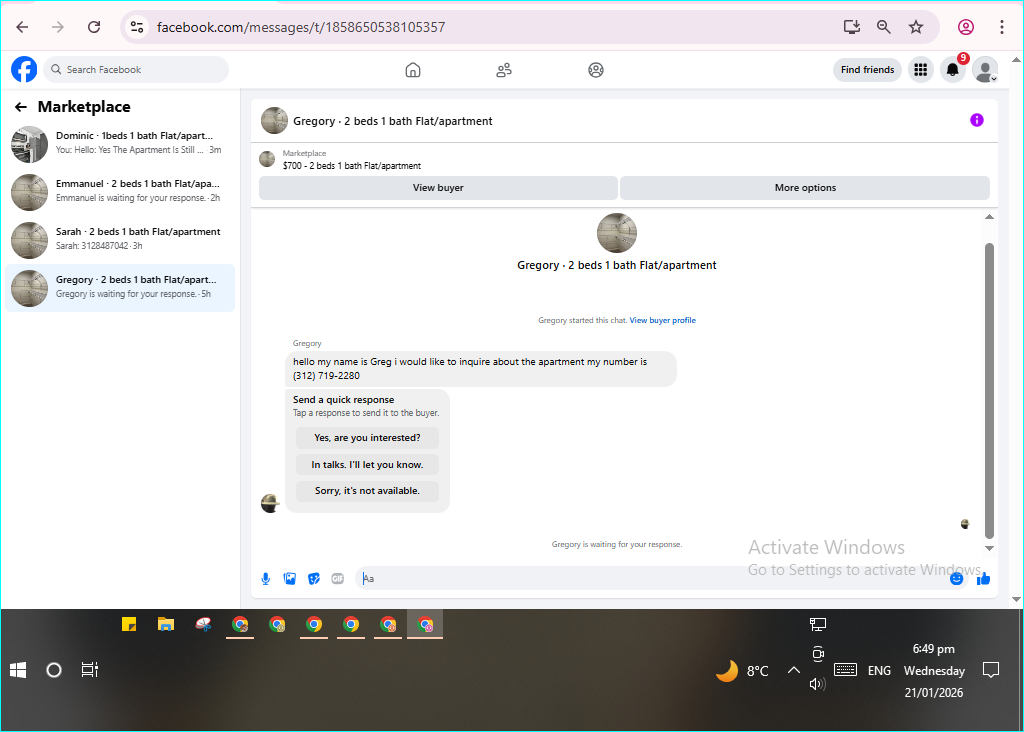The width and height of the screenshot is (1024, 732).
Task: Open Task View in taskbar
Action: tap(90, 670)
